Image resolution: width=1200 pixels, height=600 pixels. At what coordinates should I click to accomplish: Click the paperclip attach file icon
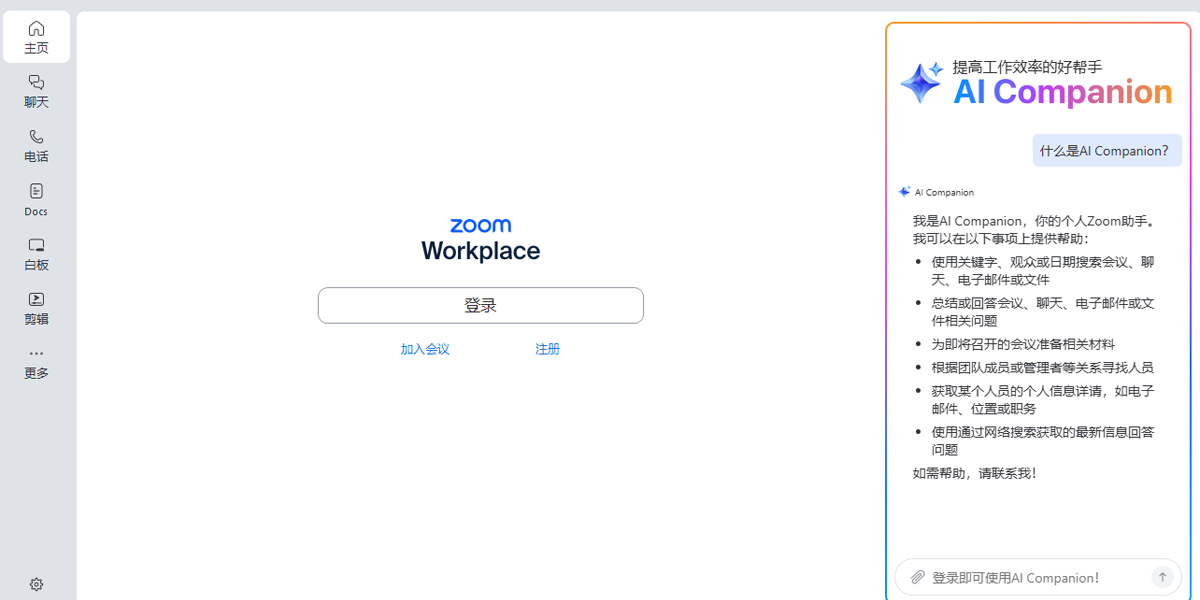(x=917, y=577)
